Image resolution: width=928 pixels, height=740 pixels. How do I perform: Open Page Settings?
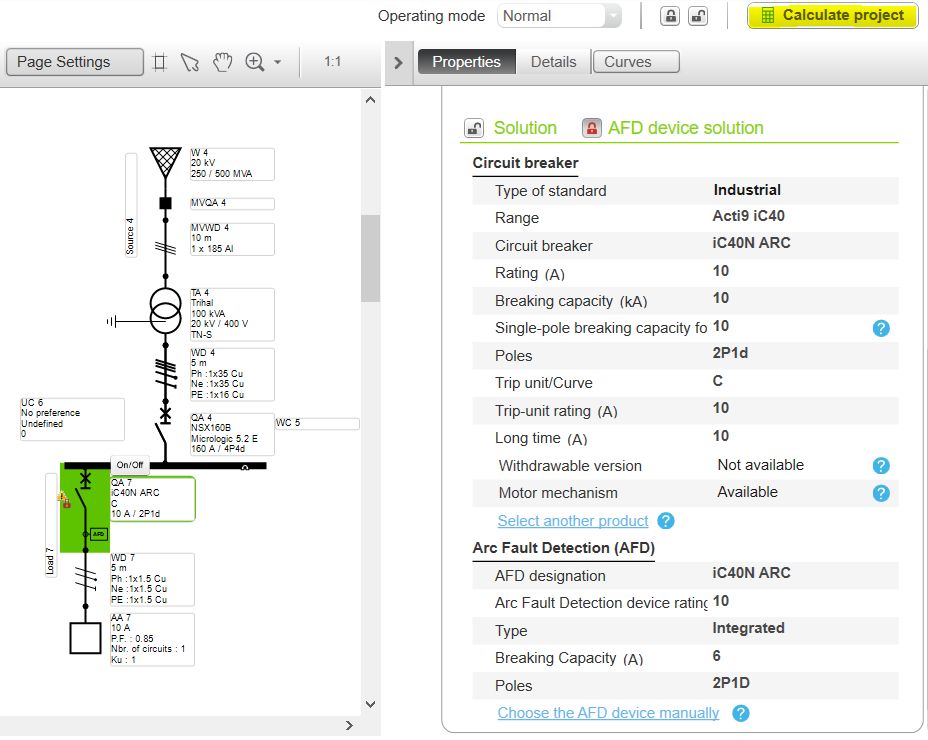pos(75,62)
